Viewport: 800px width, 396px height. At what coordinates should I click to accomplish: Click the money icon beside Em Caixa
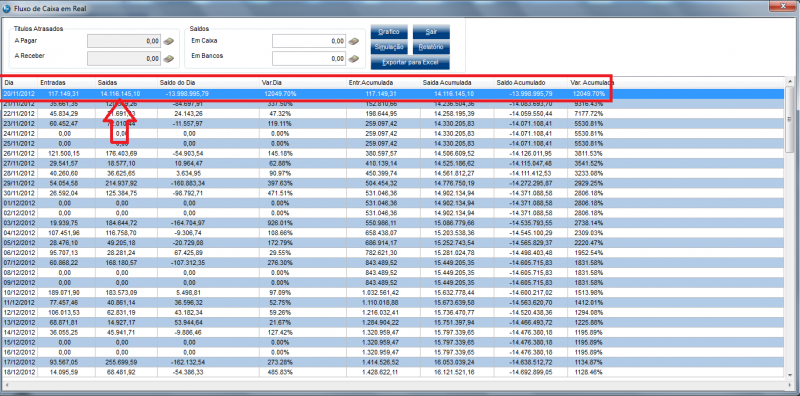[354, 41]
